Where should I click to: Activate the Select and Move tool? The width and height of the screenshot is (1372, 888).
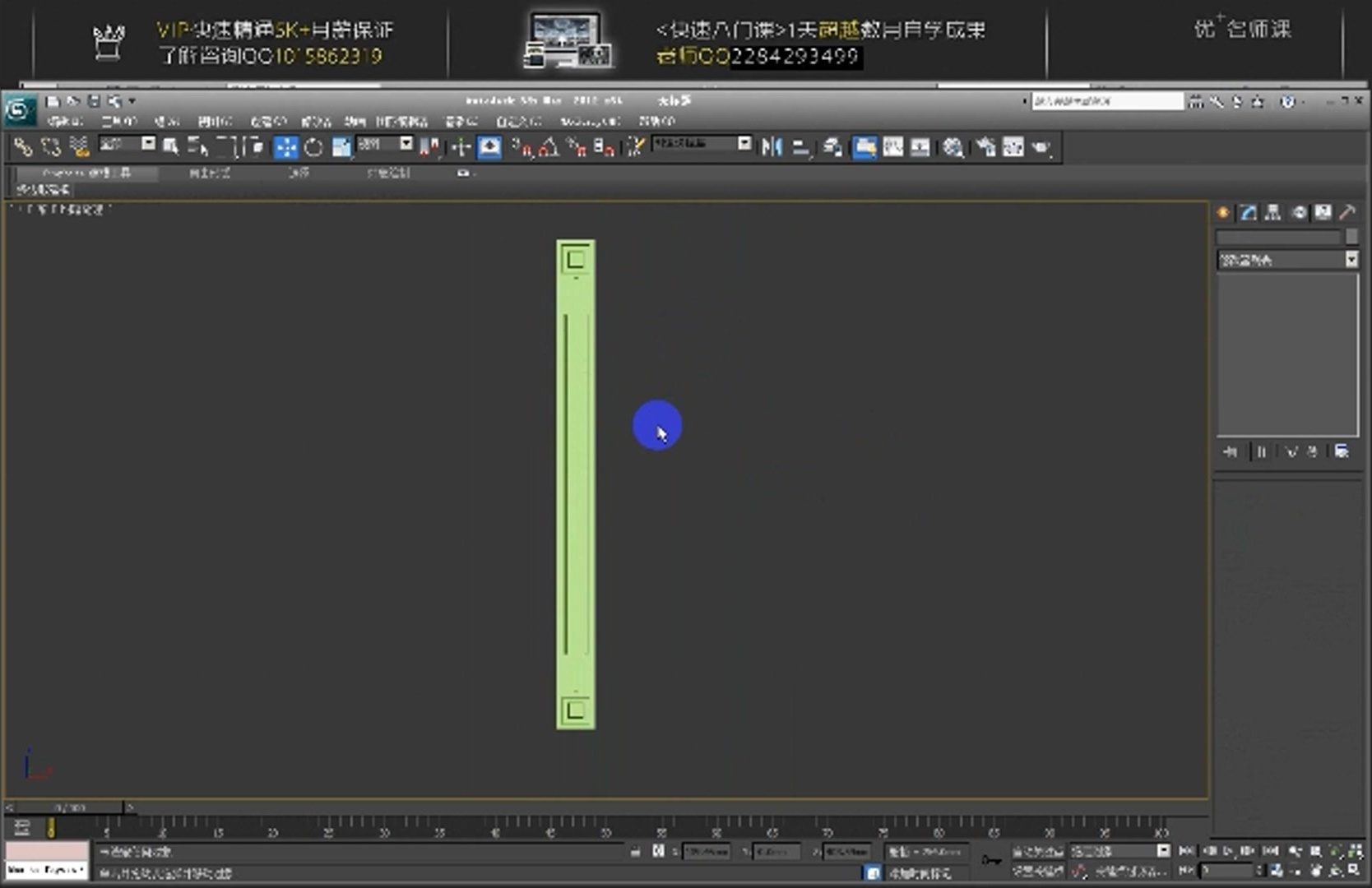pos(285,147)
